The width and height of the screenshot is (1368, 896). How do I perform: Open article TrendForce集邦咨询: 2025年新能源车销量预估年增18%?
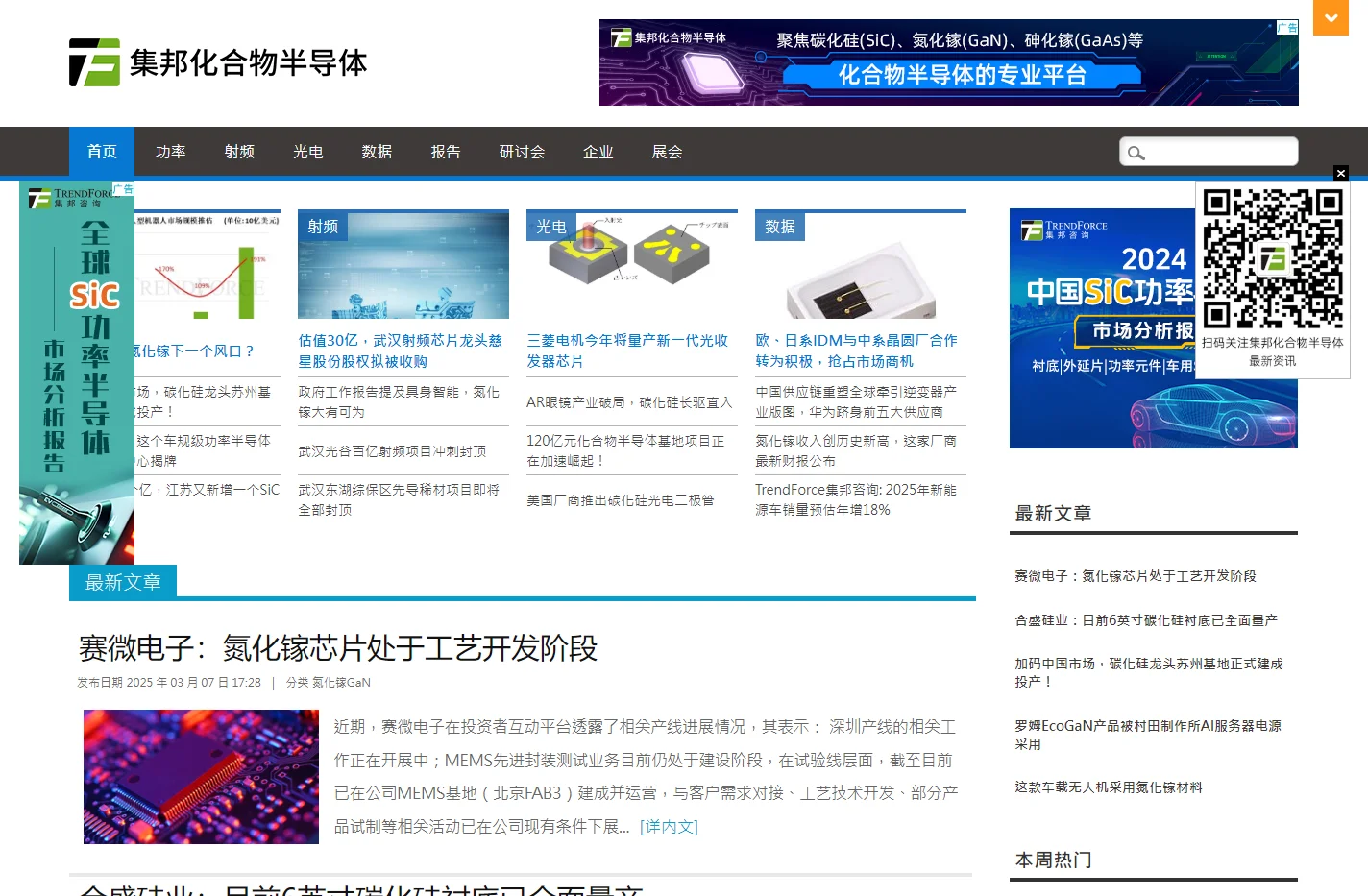856,499
